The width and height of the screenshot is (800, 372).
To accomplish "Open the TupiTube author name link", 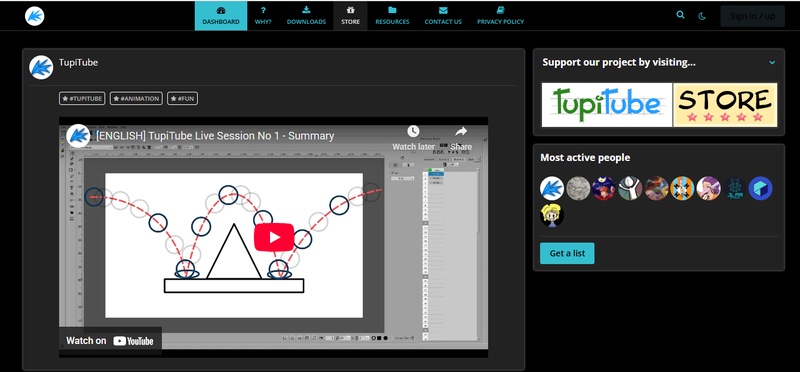I will pos(78,62).
